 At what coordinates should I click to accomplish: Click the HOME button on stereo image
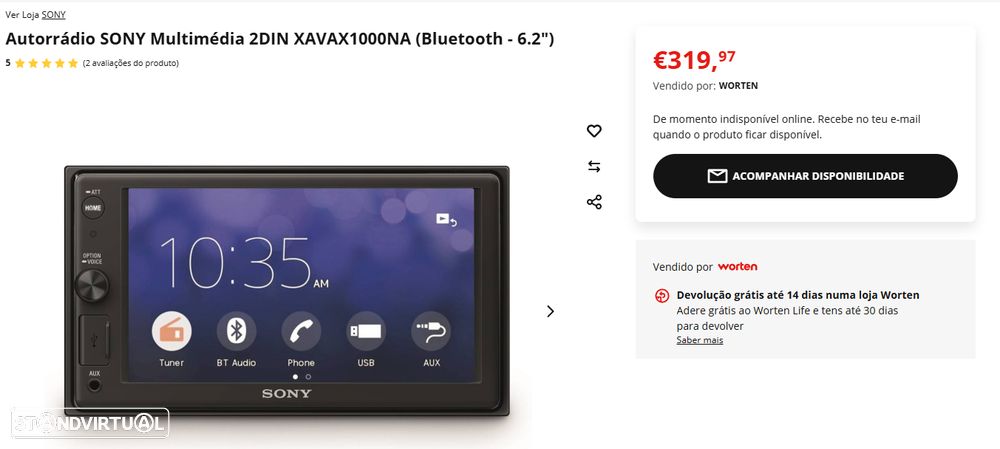click(x=93, y=208)
